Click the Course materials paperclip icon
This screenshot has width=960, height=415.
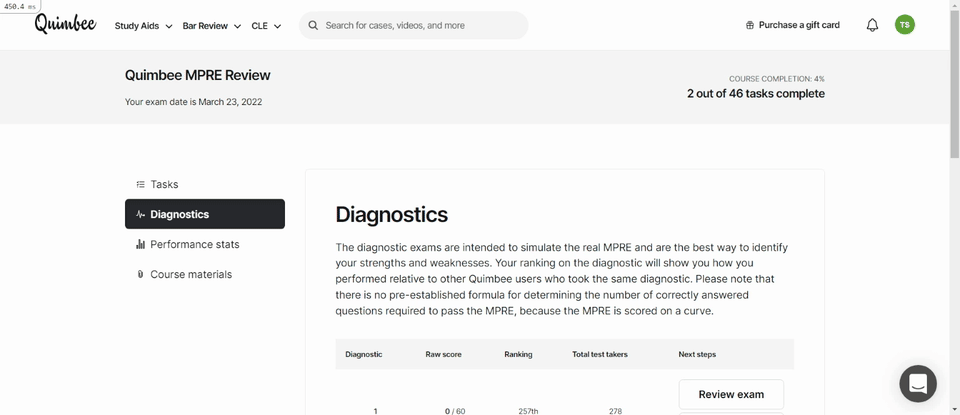(x=140, y=274)
